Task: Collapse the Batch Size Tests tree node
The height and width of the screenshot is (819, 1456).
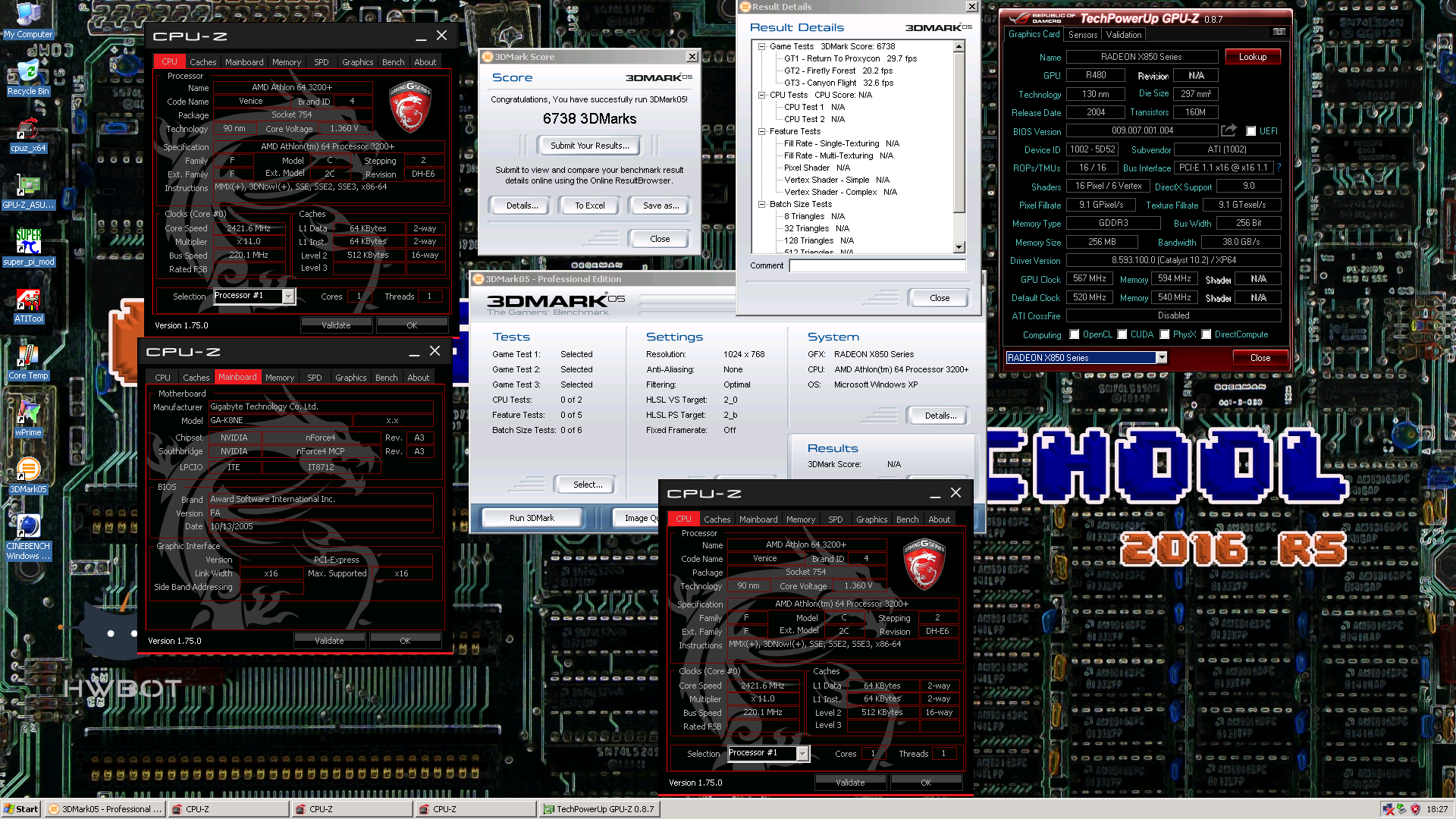Action: [x=761, y=204]
